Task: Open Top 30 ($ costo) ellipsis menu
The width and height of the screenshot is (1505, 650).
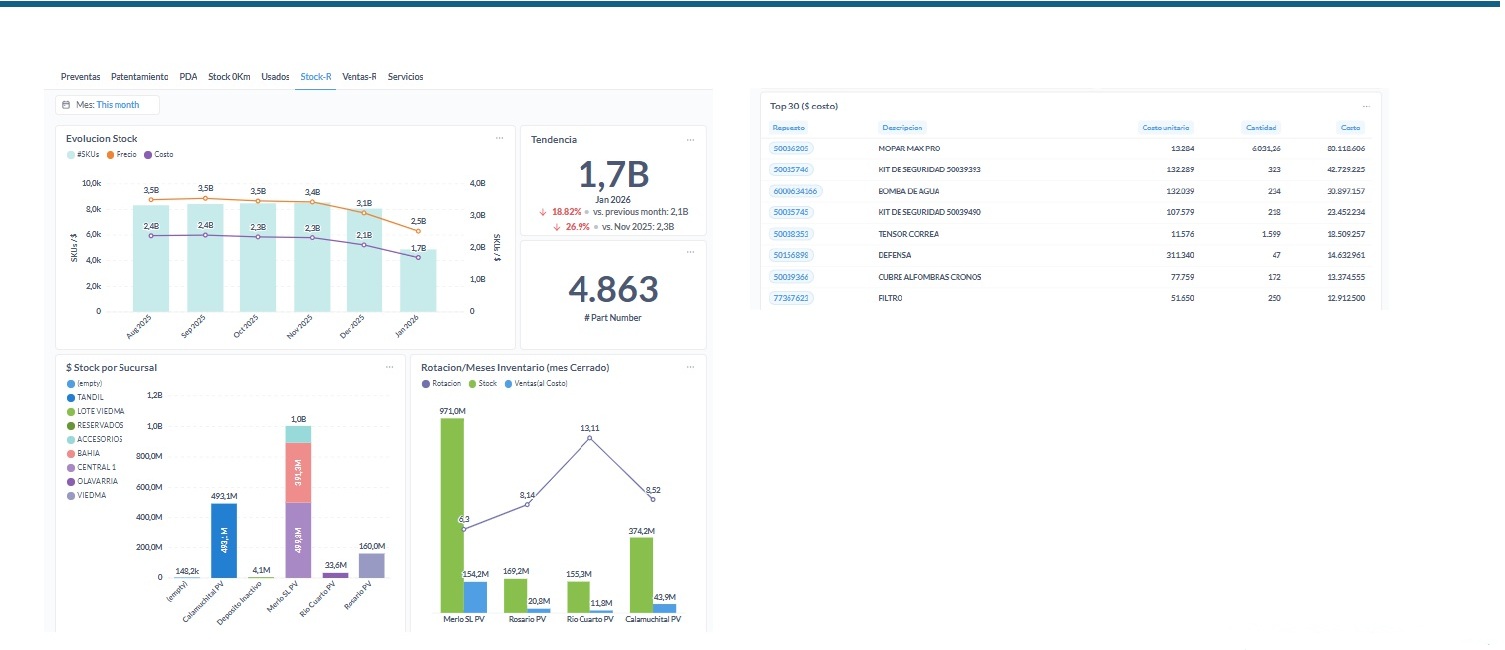Action: point(1365,105)
